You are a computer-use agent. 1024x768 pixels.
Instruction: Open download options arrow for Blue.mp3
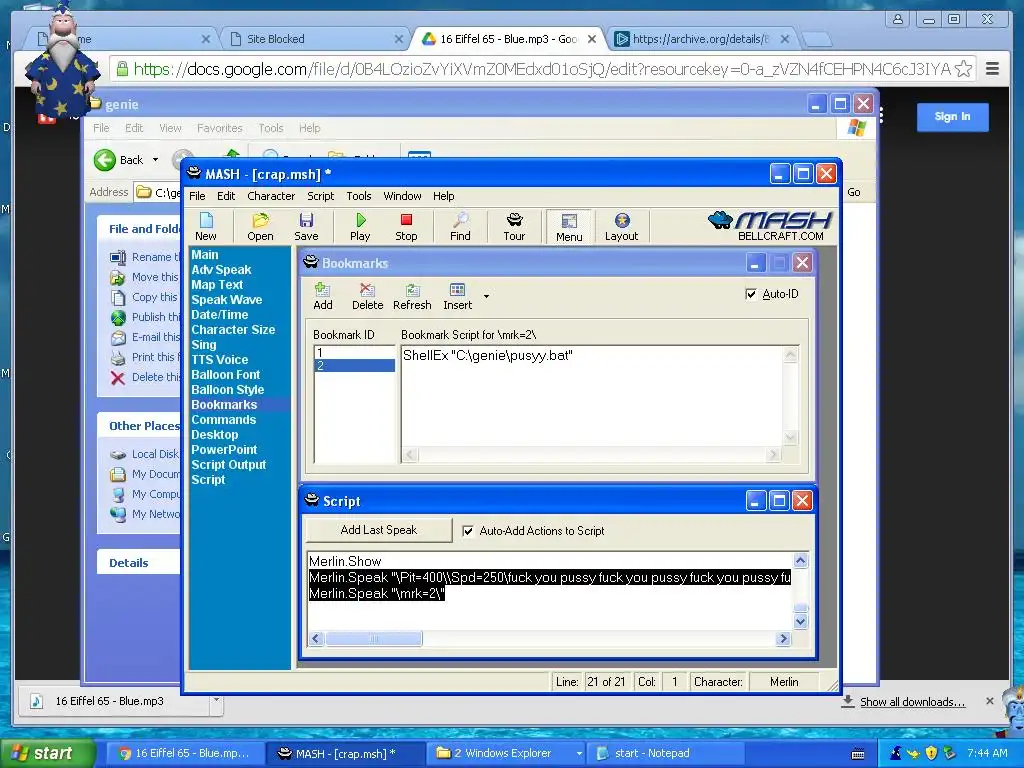point(216,701)
